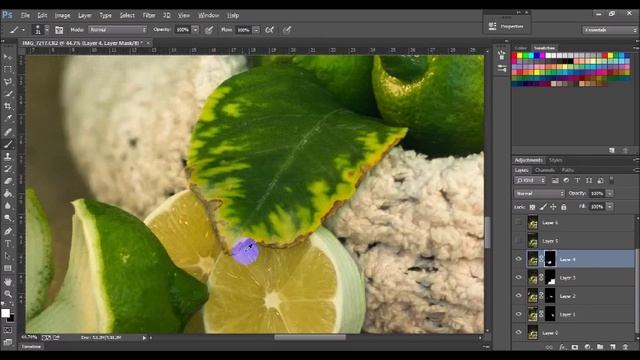Open the layer filter Kind dropdown

530,180
